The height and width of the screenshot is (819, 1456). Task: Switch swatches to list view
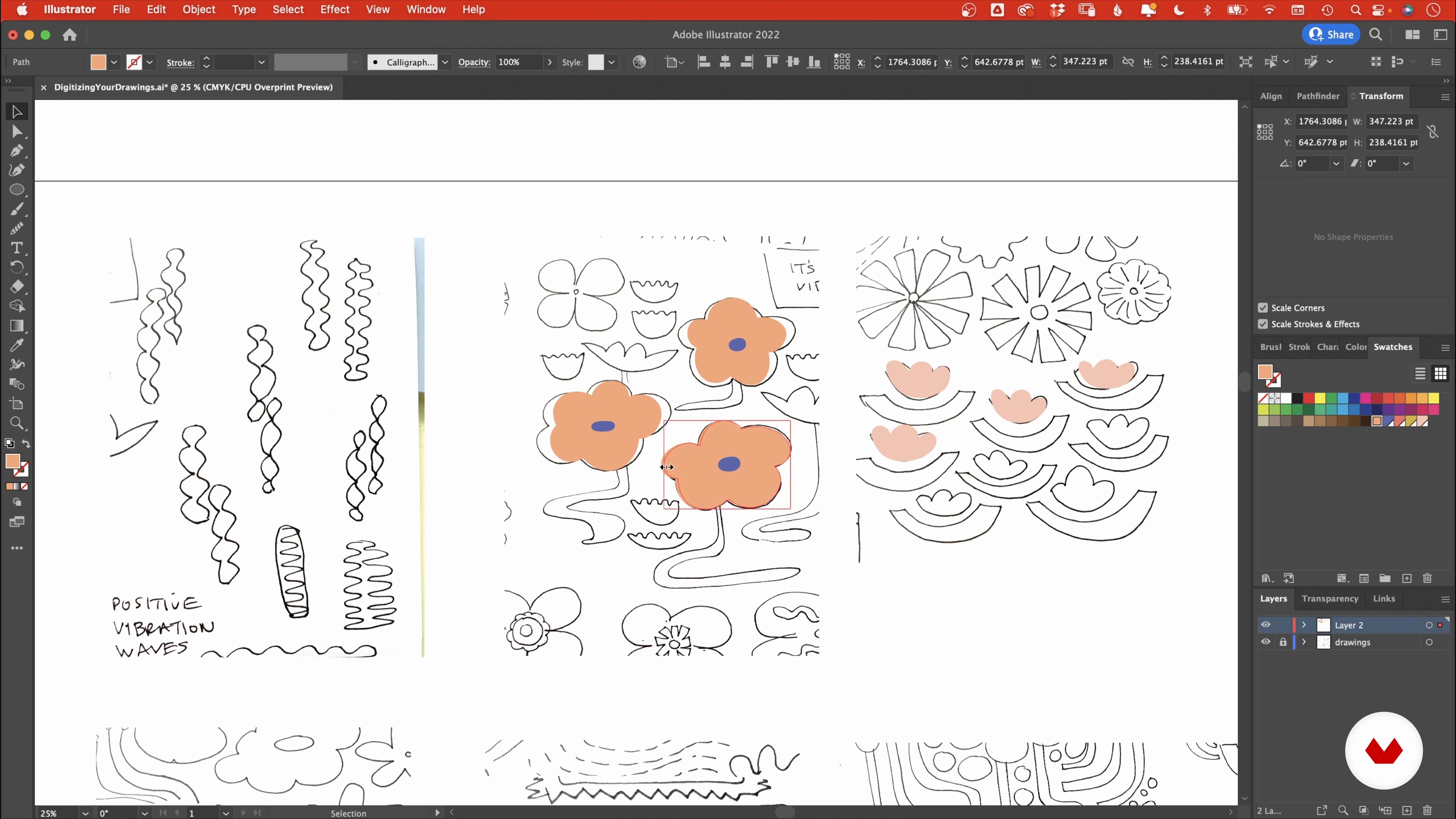tap(1420, 373)
